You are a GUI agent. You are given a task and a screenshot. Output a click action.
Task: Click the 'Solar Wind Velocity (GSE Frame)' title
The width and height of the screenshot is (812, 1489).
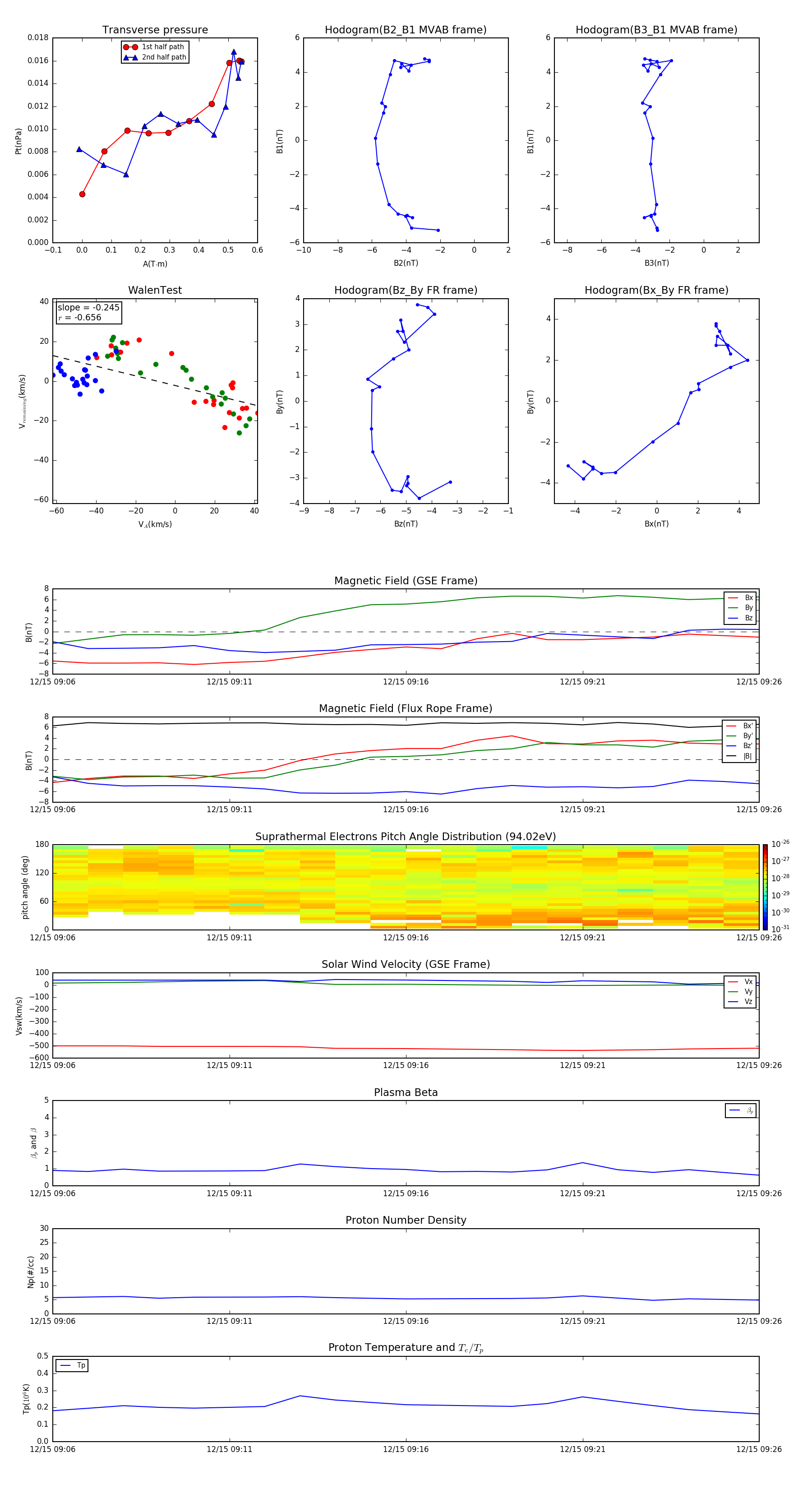[x=406, y=964]
